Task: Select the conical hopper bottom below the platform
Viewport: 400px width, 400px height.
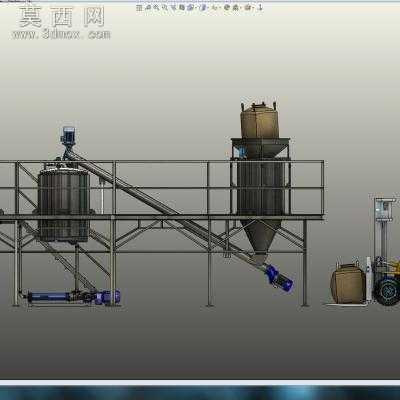Action: point(261,236)
